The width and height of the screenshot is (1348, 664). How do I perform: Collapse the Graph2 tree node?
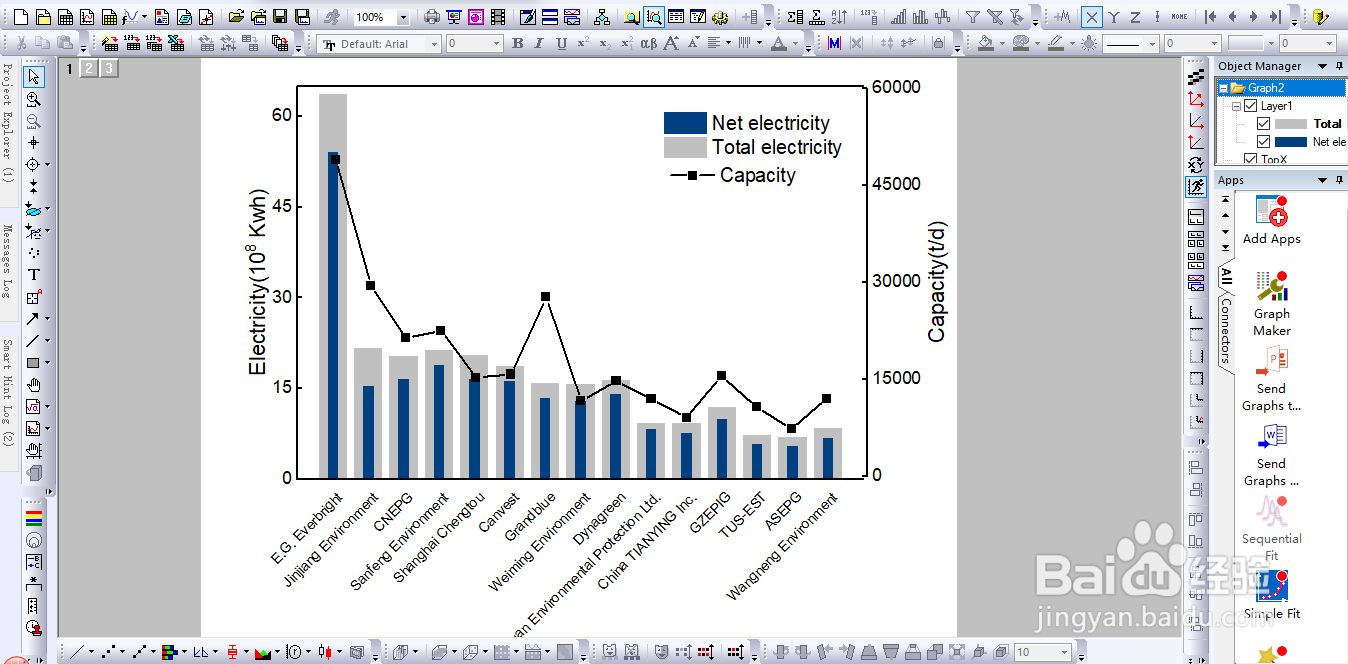pyautogui.click(x=1223, y=88)
